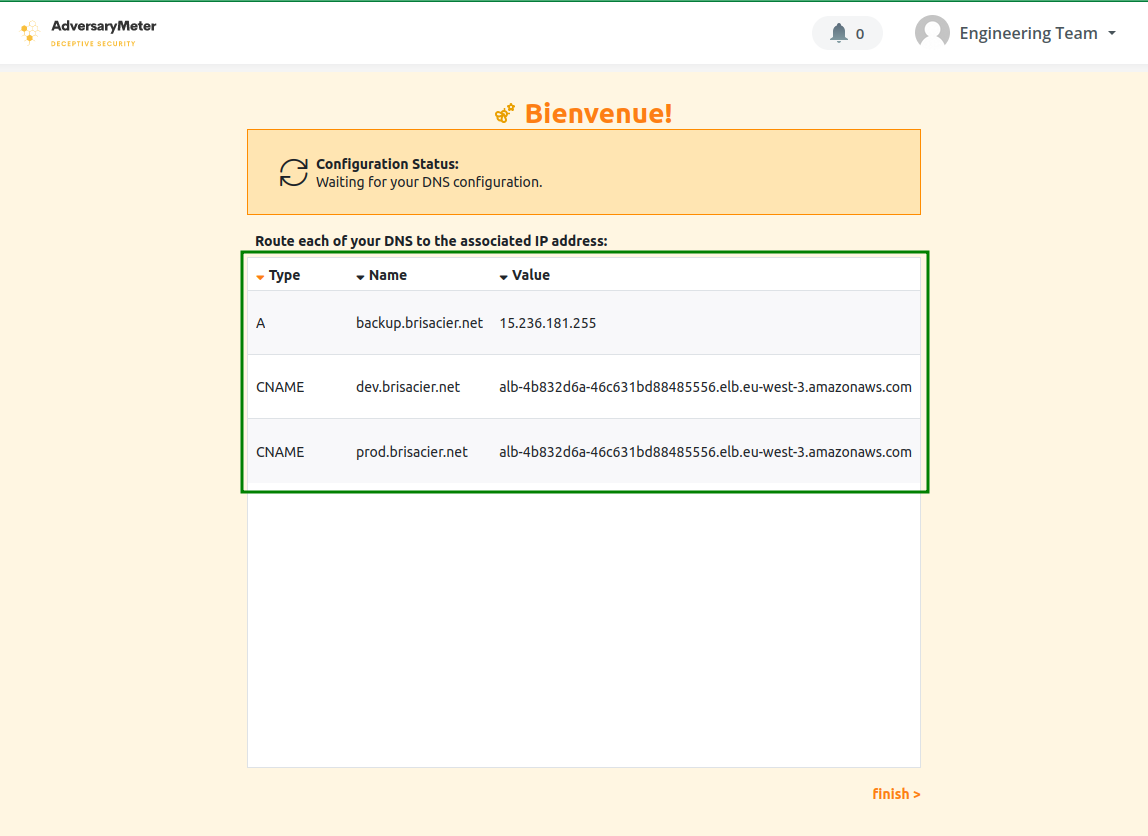
Task: Toggle sorting for the Name column header
Action: (x=388, y=275)
